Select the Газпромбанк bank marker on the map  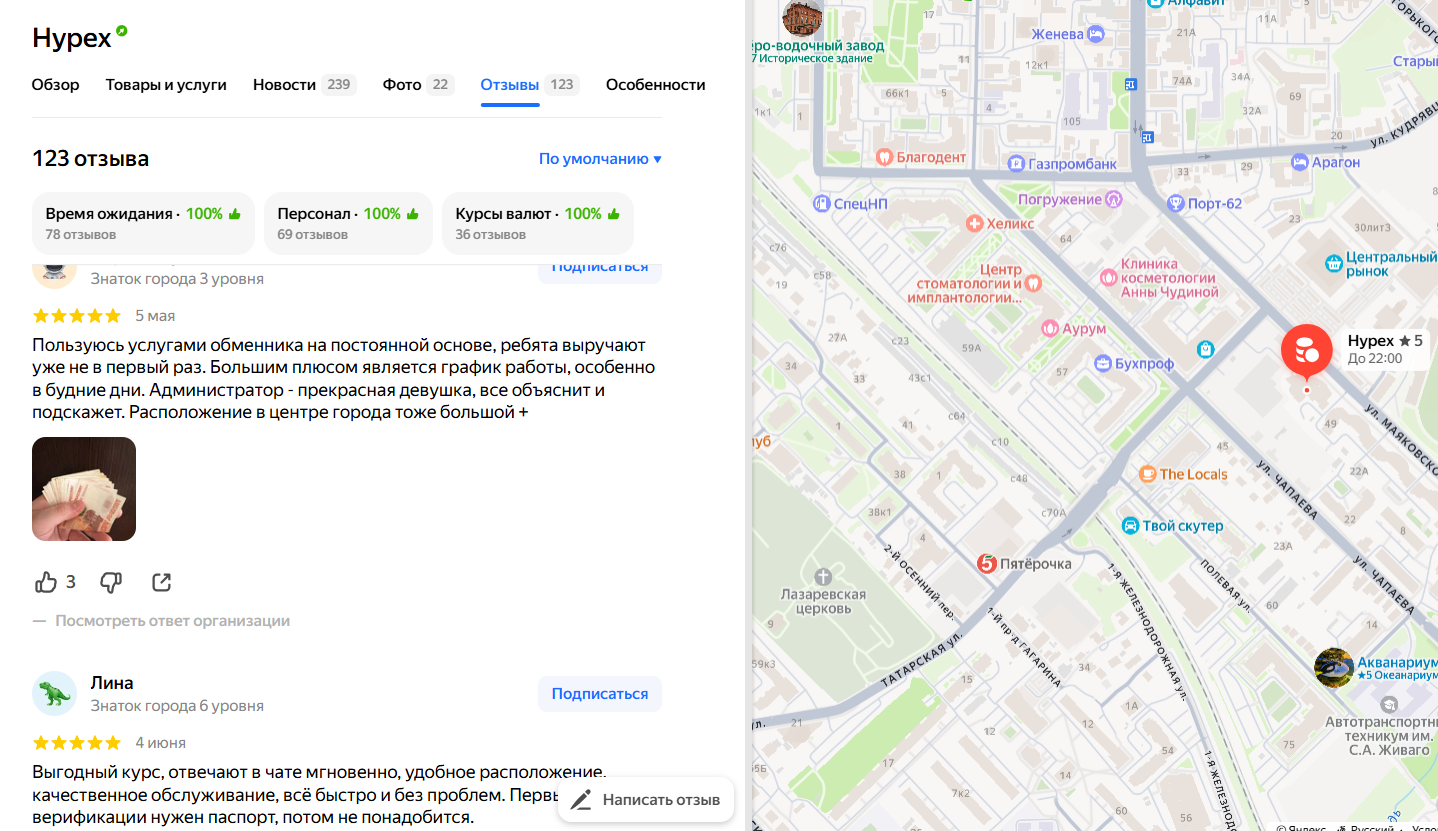[1016, 163]
